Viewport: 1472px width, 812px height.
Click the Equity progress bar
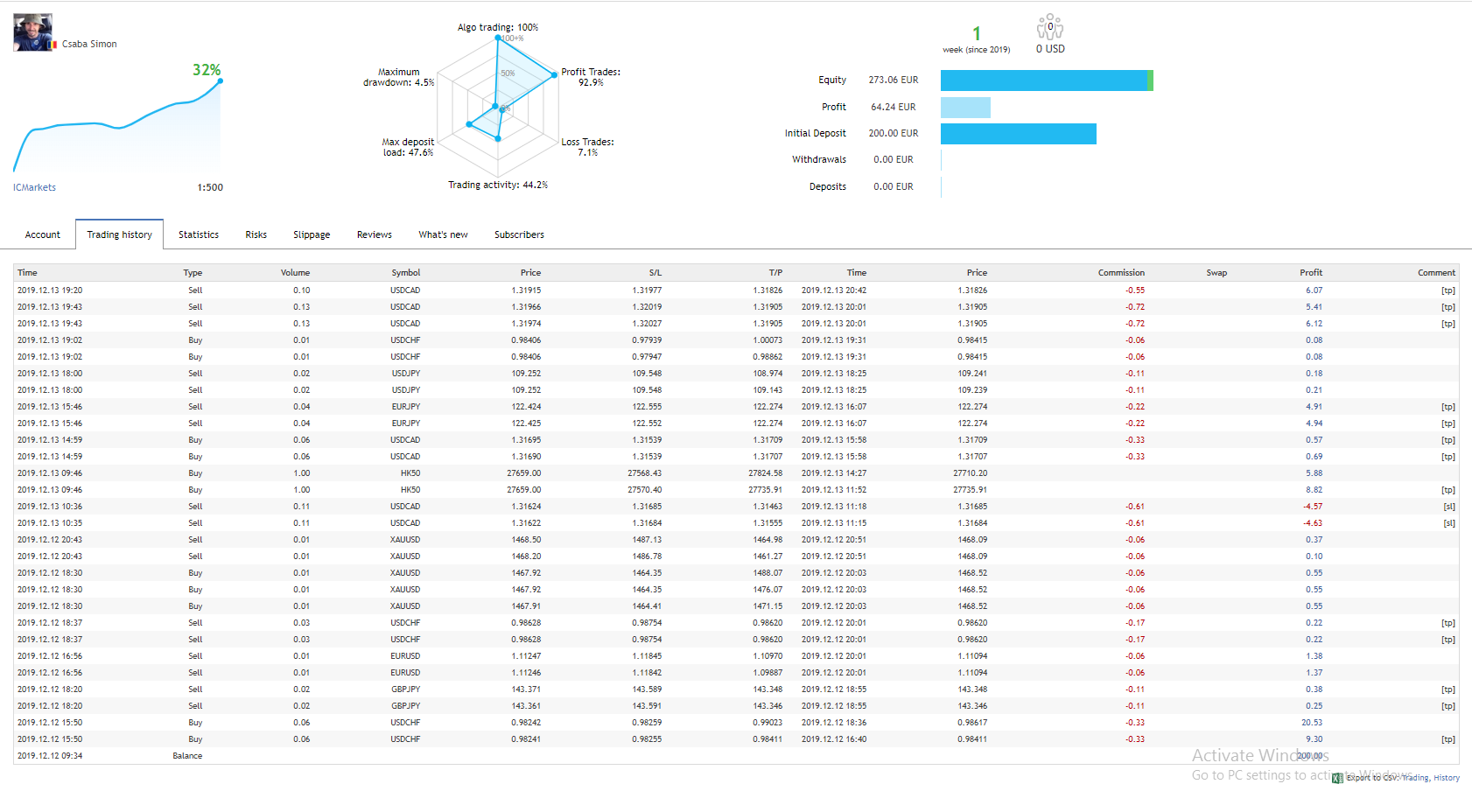tap(1047, 80)
